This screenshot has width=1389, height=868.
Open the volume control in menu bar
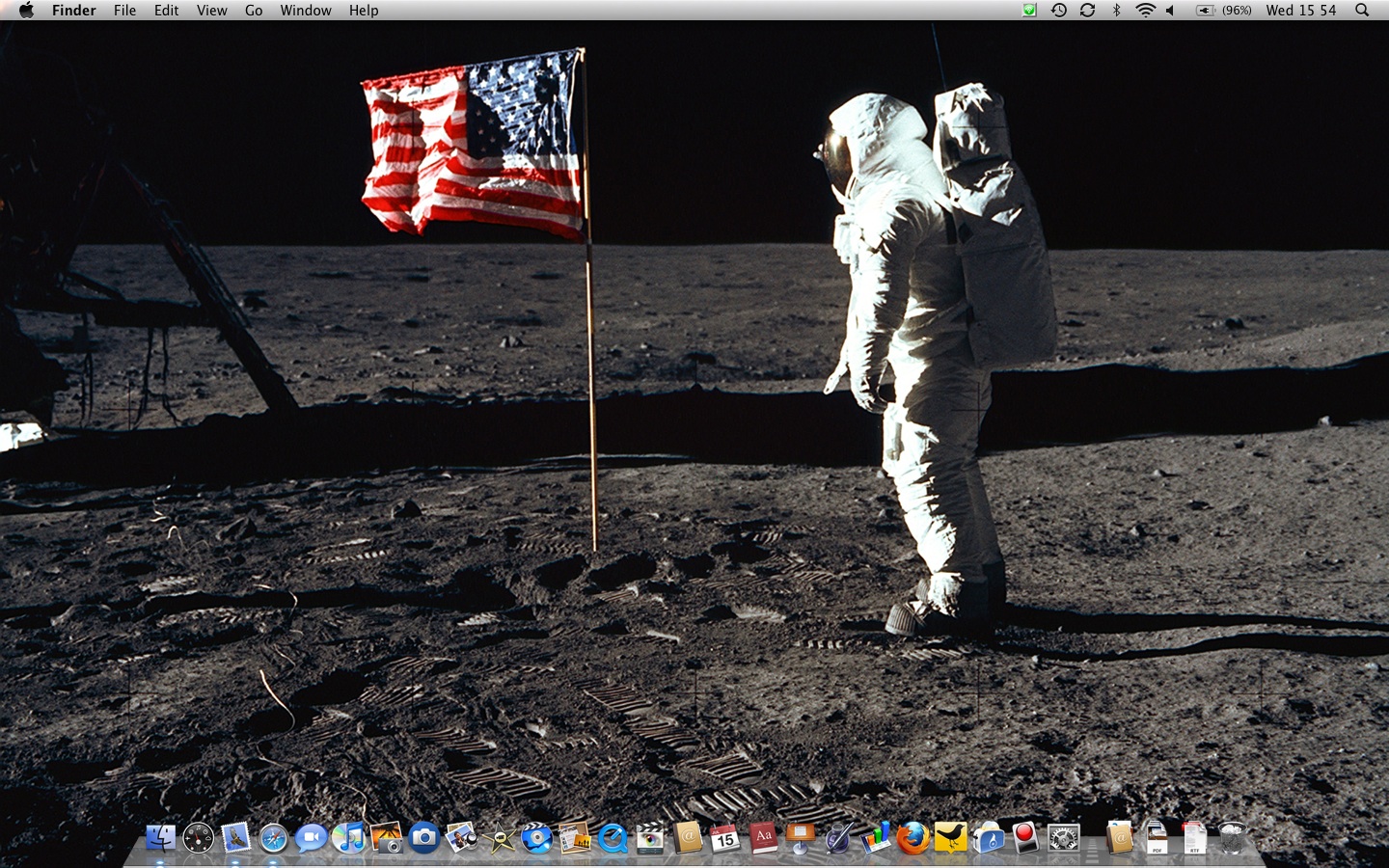coord(1171,11)
